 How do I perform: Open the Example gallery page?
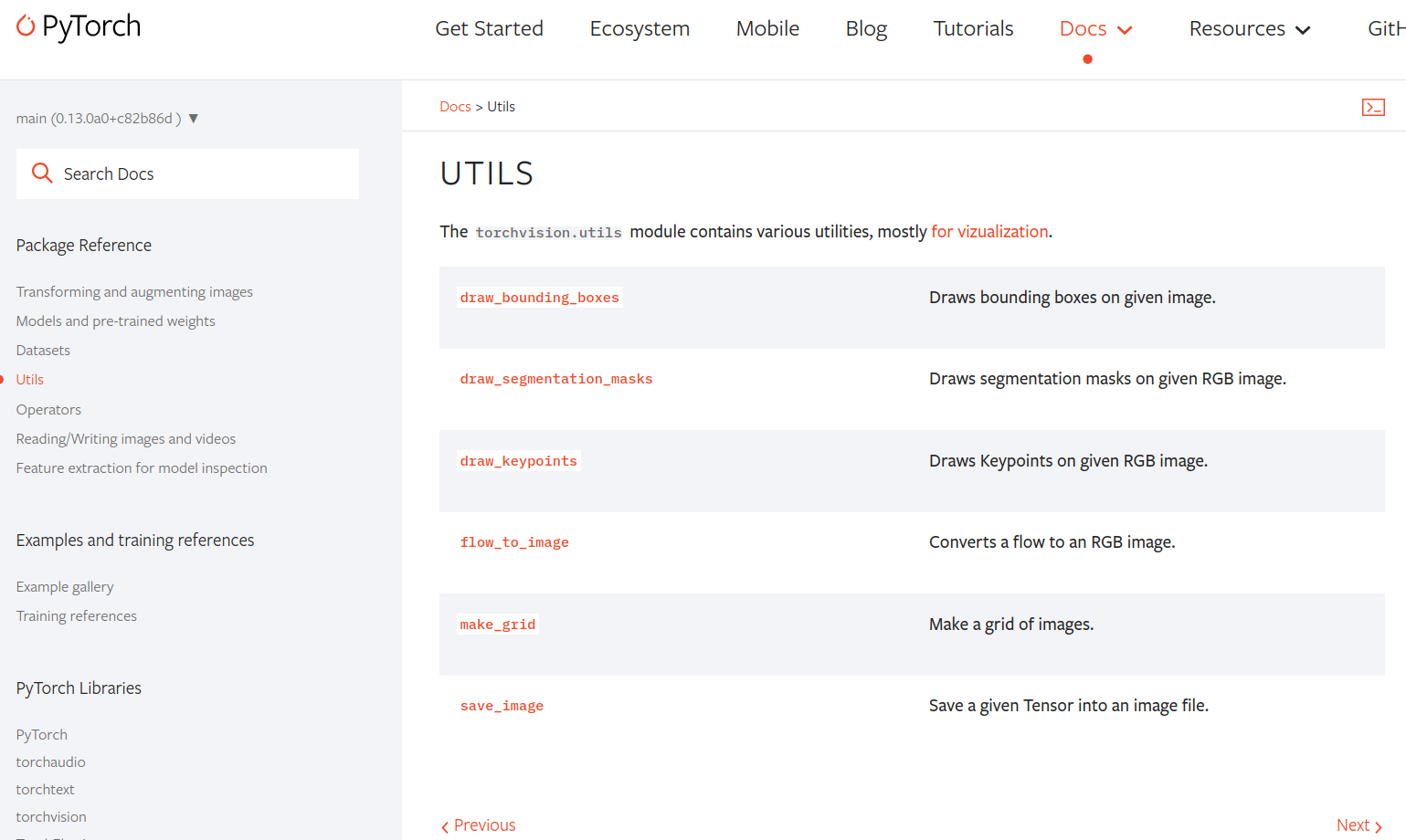(65, 586)
